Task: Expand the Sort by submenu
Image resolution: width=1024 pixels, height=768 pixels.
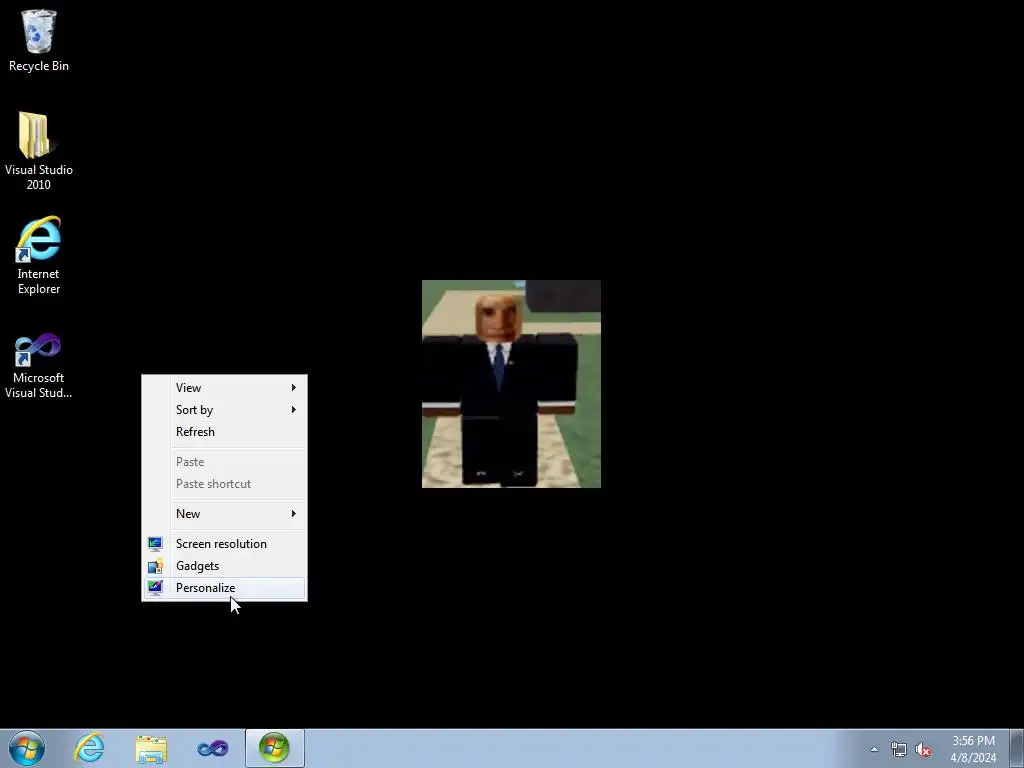Action: (x=224, y=410)
